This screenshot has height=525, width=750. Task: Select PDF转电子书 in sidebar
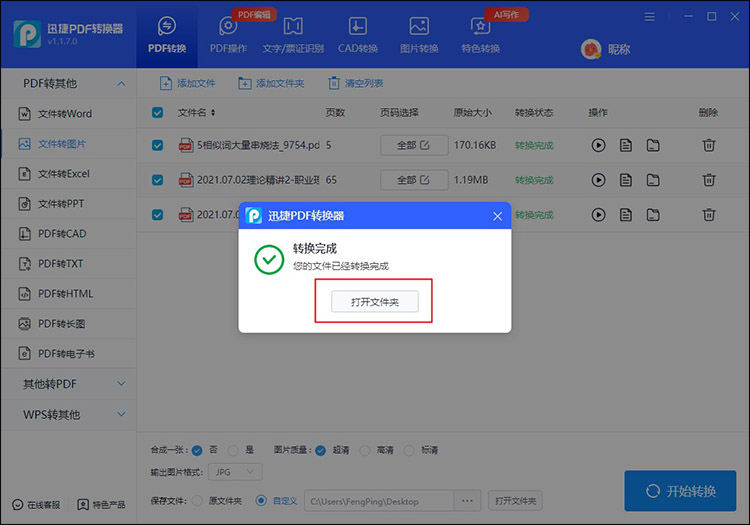coord(68,354)
